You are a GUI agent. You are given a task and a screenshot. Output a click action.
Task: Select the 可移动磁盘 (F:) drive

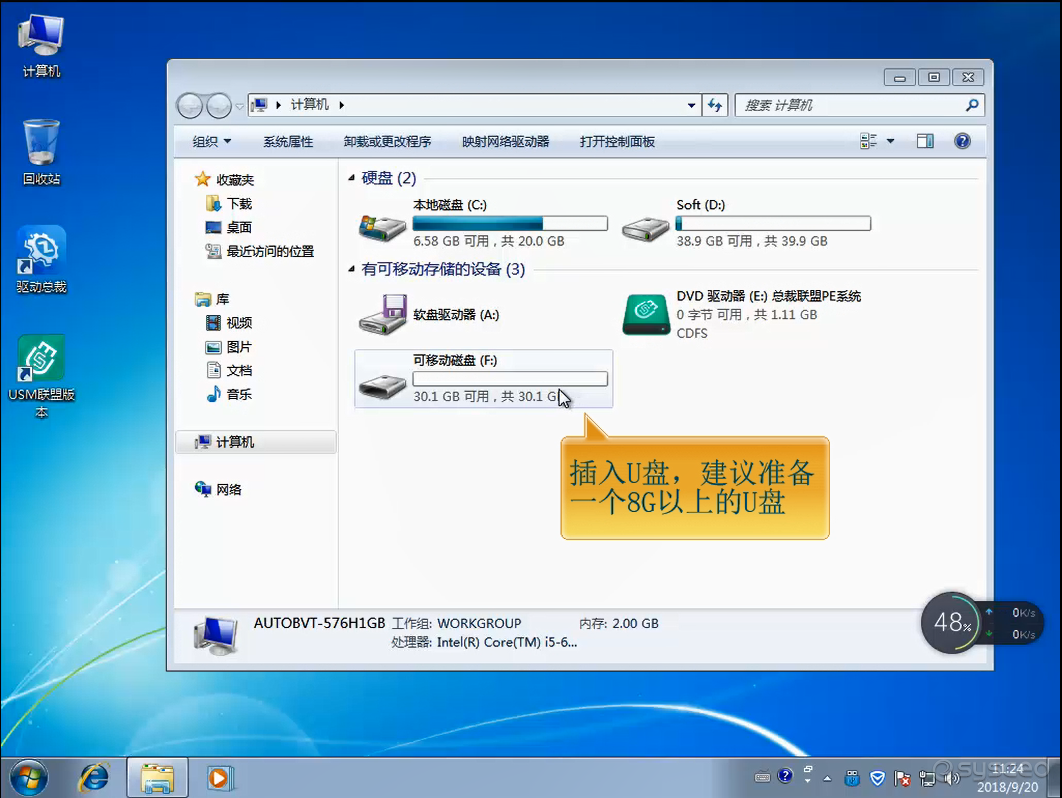click(484, 379)
